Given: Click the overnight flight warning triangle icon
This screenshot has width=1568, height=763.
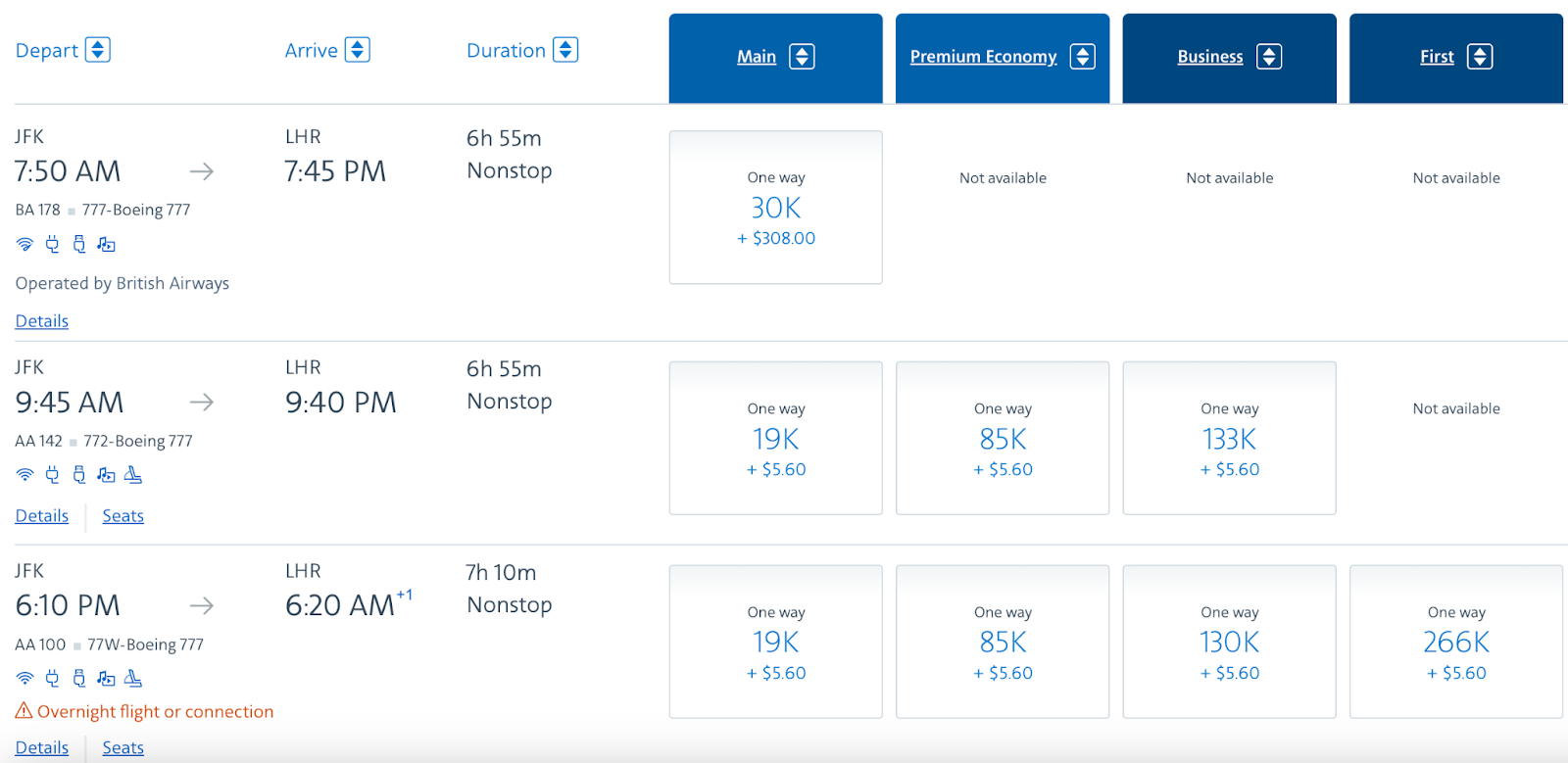Looking at the screenshot, I should point(24,711).
